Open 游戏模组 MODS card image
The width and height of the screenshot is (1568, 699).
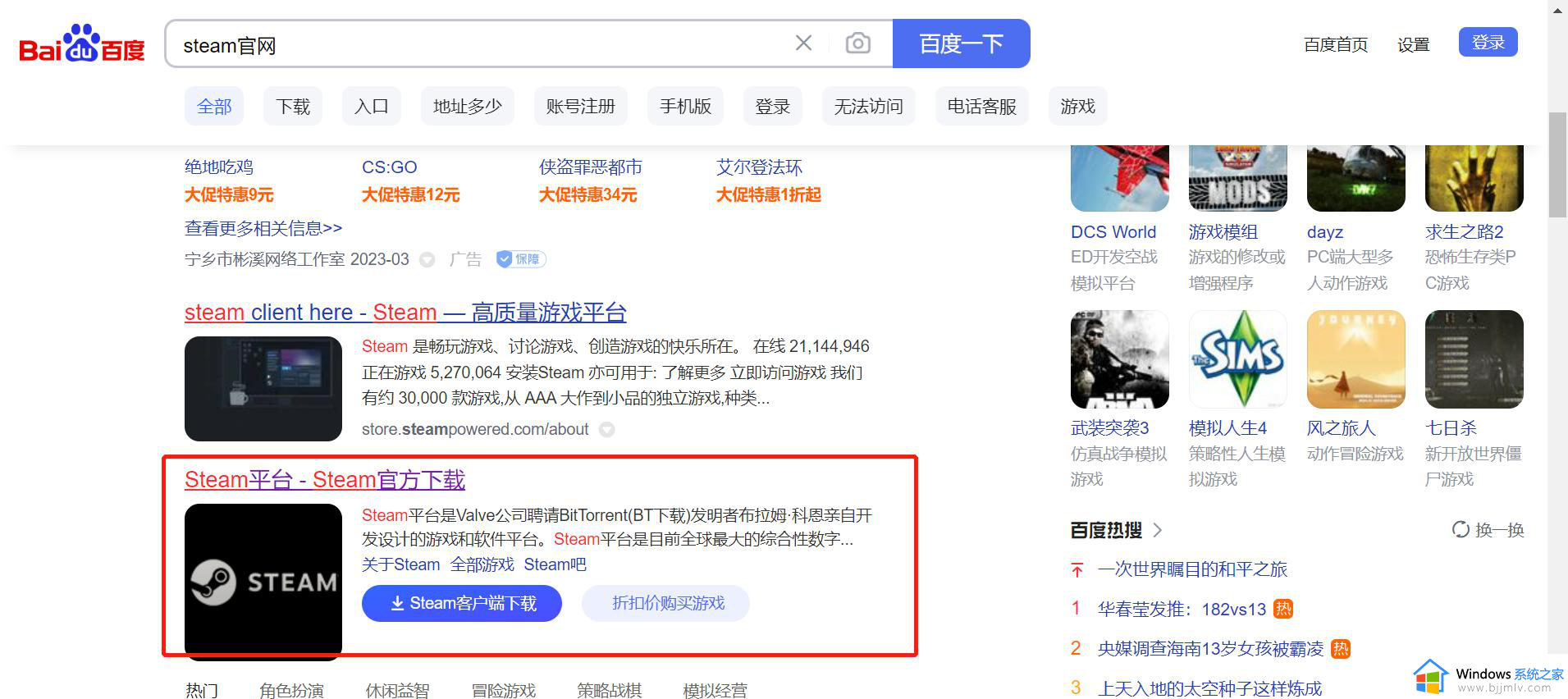point(1238,178)
